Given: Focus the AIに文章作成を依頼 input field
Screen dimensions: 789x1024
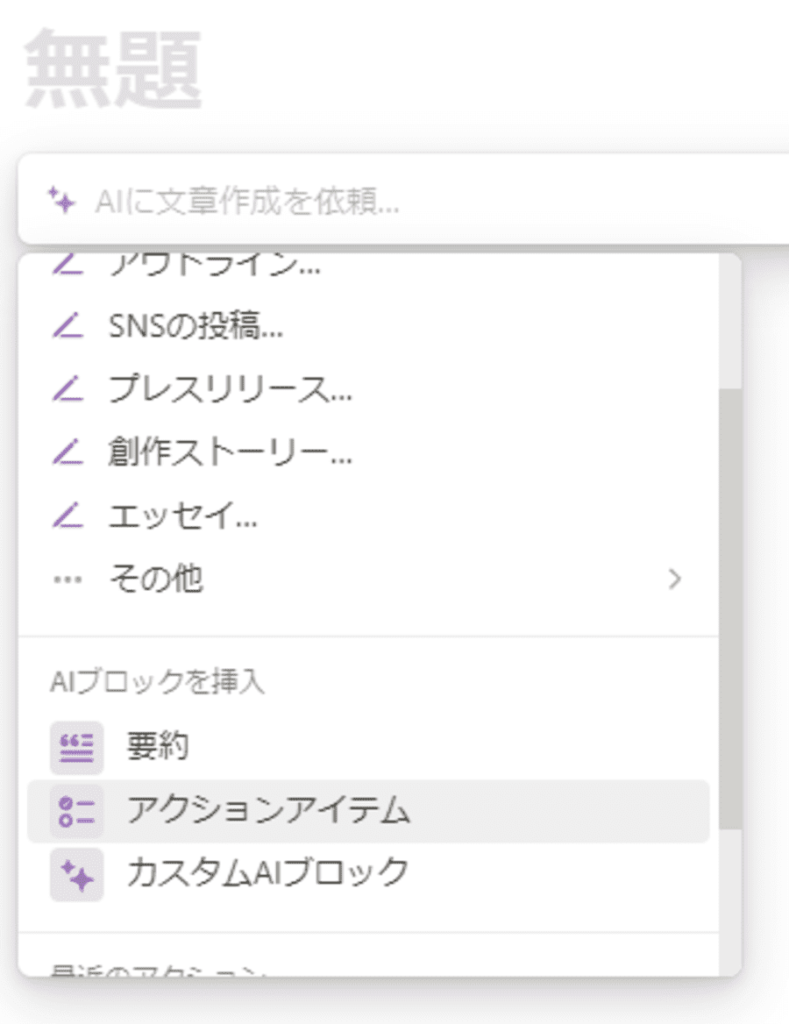Looking at the screenshot, I should 403,200.
